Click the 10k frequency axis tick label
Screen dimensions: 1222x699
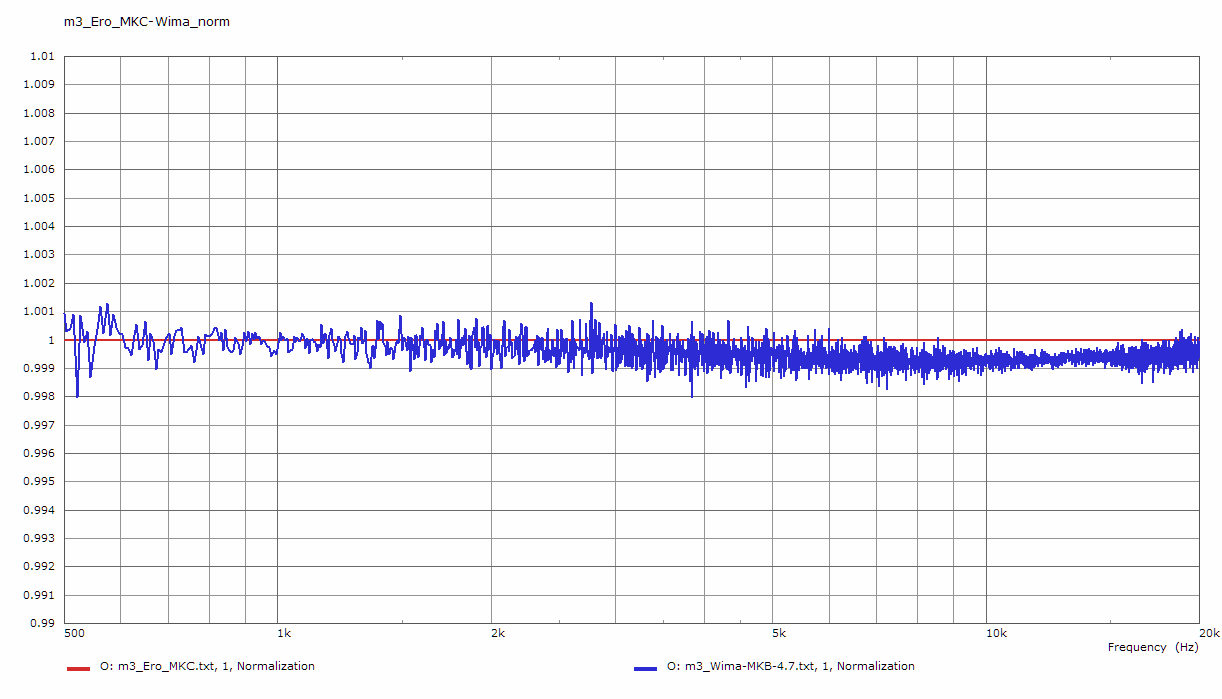995,633
